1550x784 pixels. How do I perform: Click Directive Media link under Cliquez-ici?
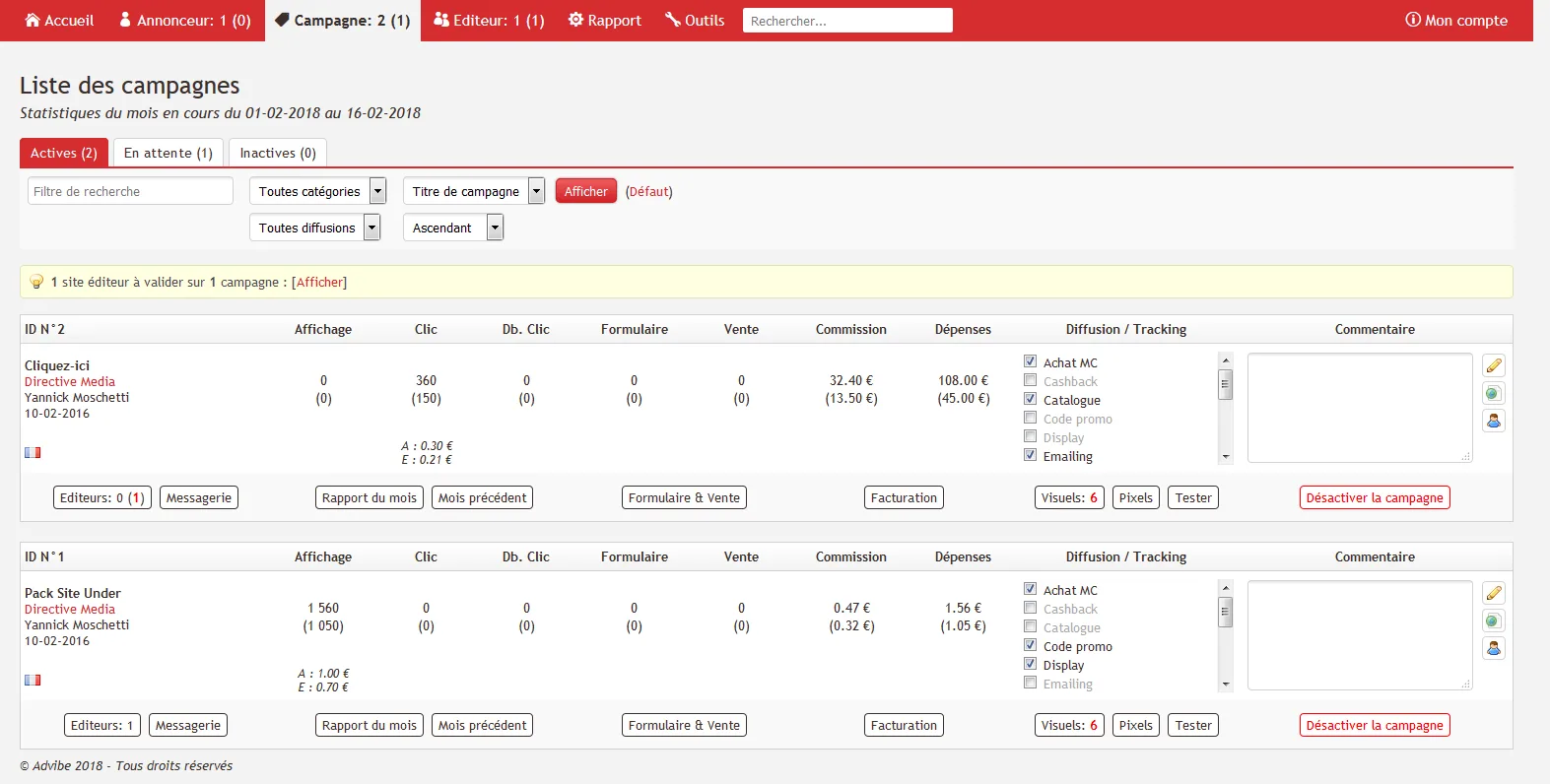click(70, 381)
